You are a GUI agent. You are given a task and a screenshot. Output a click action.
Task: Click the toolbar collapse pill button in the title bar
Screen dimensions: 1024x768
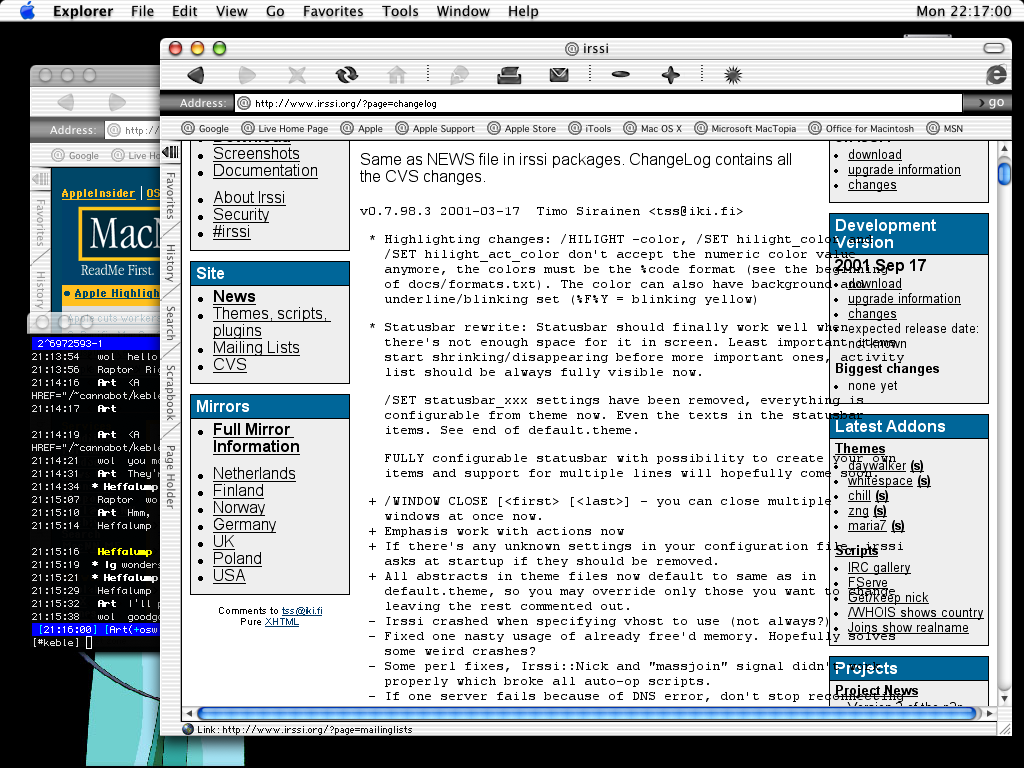pos(993,48)
